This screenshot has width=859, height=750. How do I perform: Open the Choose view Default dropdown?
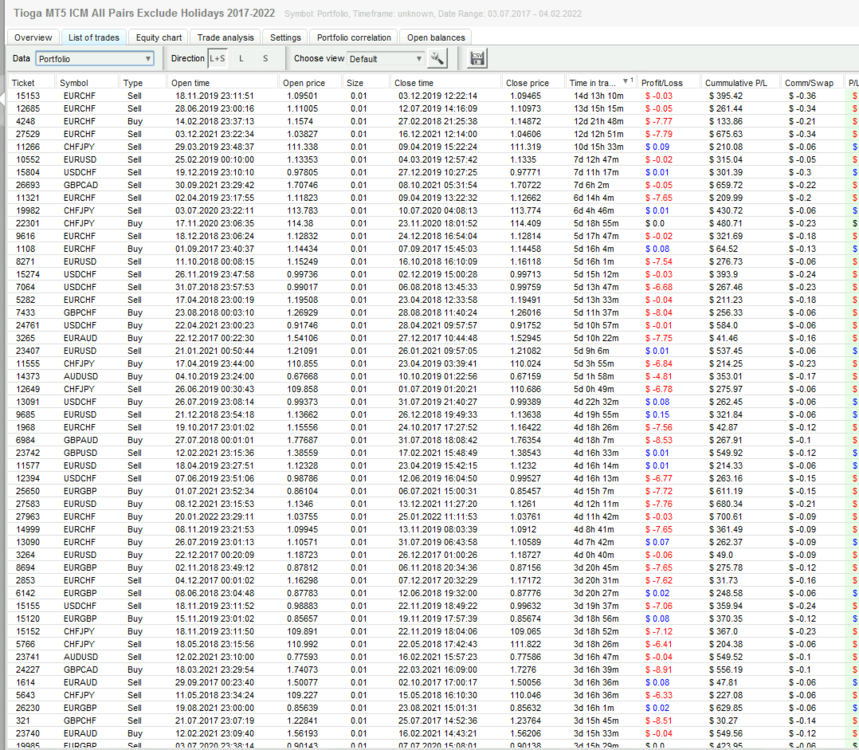click(386, 59)
